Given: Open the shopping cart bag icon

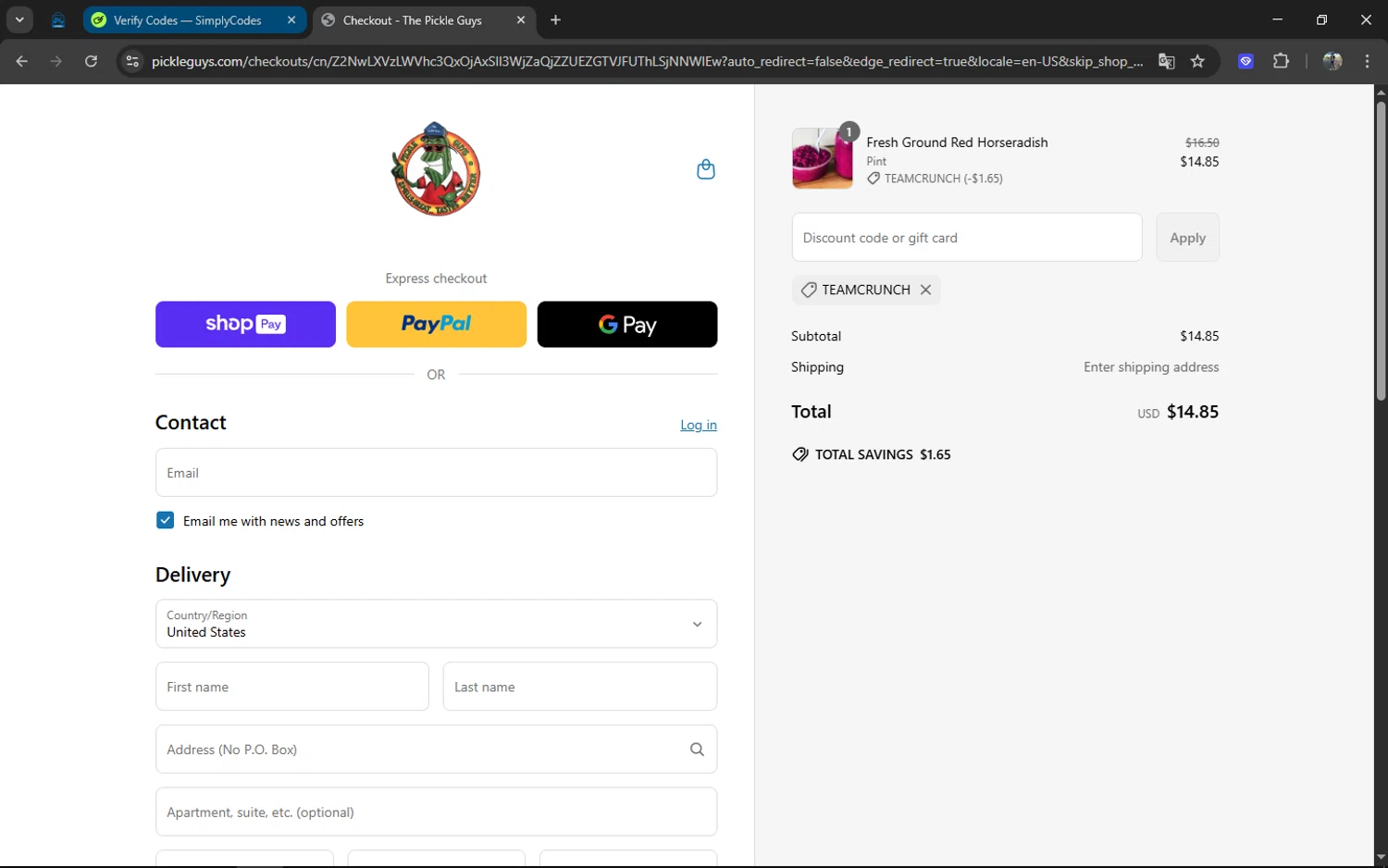Looking at the screenshot, I should click(706, 169).
